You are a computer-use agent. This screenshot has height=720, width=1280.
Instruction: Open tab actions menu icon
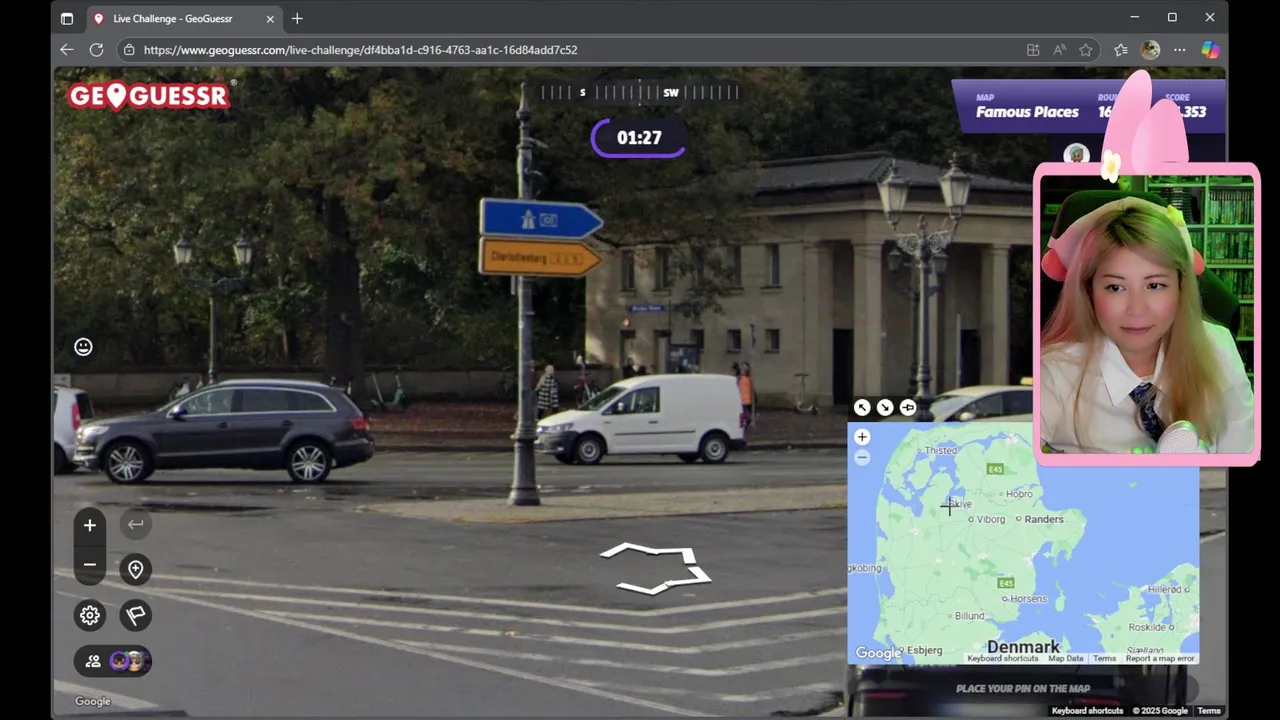[x=67, y=18]
